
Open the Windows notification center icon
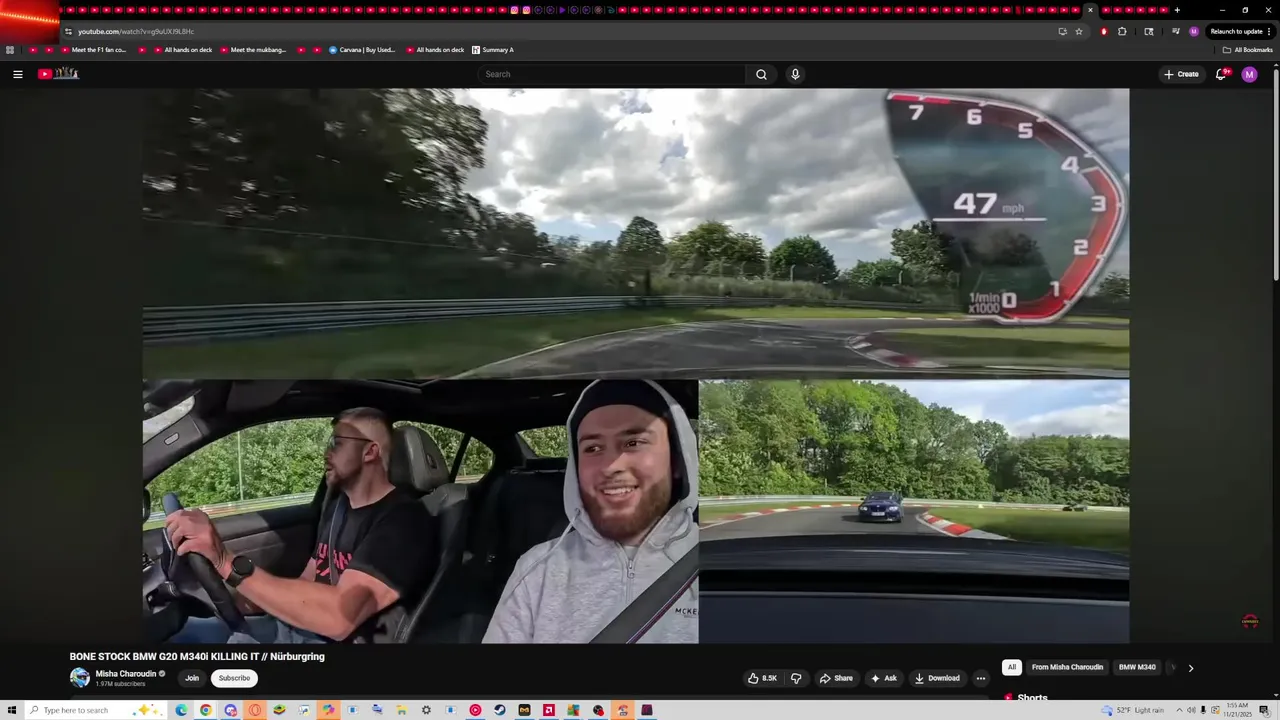coord(1265,710)
